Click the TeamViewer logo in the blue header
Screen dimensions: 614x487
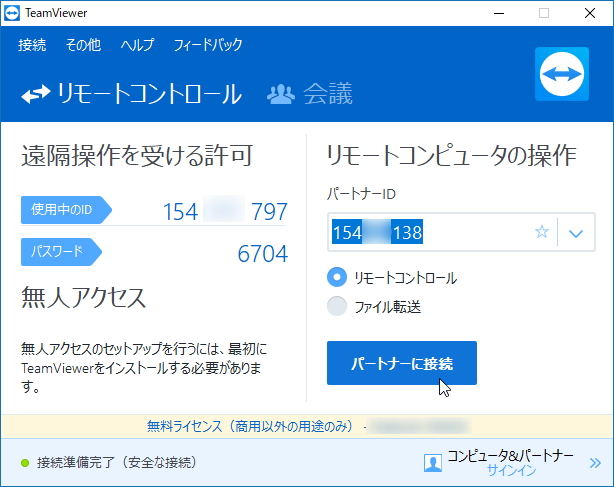pyautogui.click(x=562, y=74)
